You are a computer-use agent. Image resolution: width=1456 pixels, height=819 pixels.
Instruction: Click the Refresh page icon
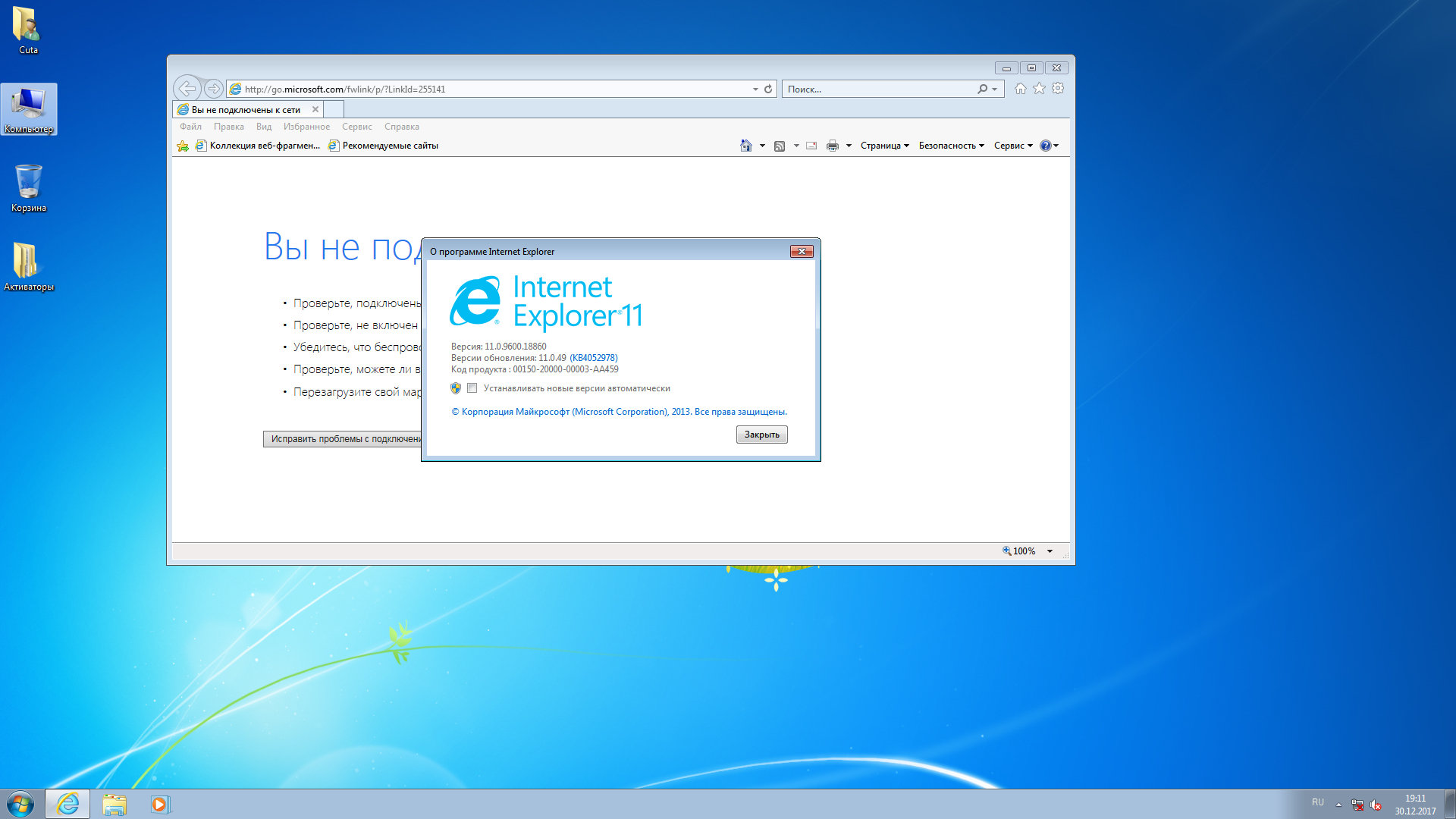point(768,89)
